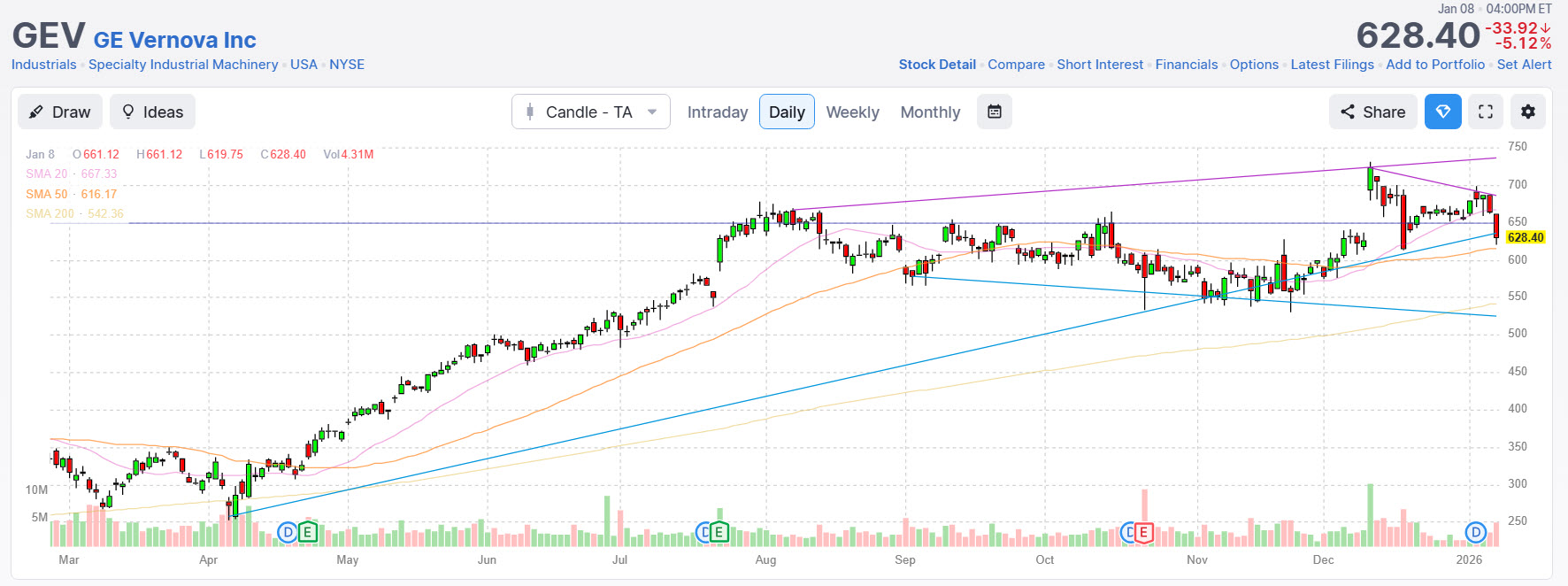
Task: Click the January 2026 dividend D marker
Action: coord(1475,532)
